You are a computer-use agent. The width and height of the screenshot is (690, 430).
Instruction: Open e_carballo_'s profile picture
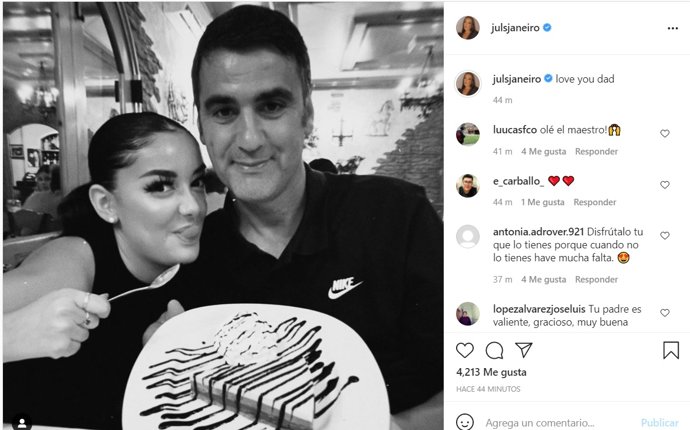click(x=467, y=185)
